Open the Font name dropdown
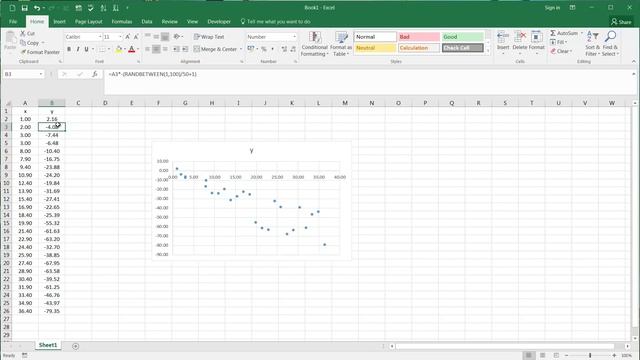640x360 pixels. 100,37
